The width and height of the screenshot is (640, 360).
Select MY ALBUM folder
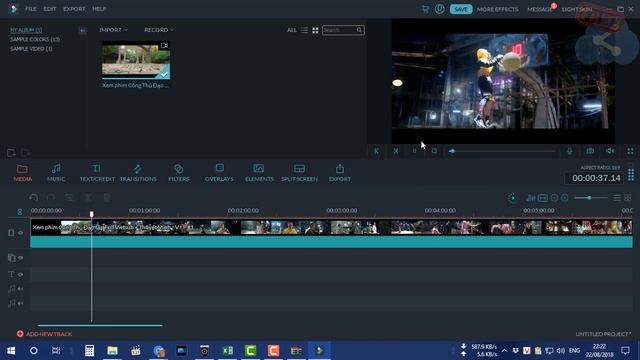(x=26, y=30)
